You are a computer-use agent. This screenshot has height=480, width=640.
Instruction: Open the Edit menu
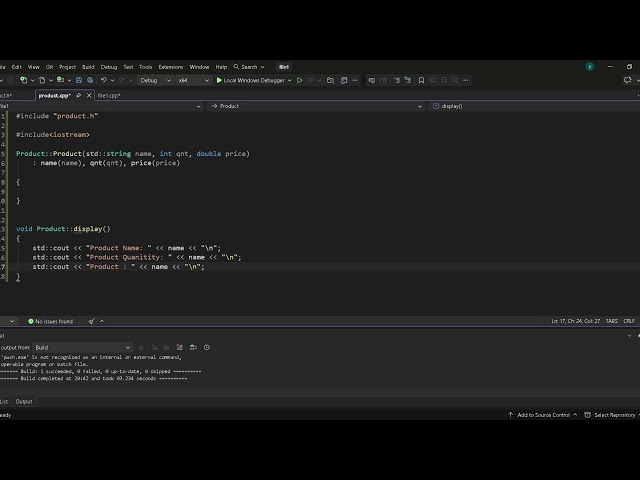(x=17, y=67)
